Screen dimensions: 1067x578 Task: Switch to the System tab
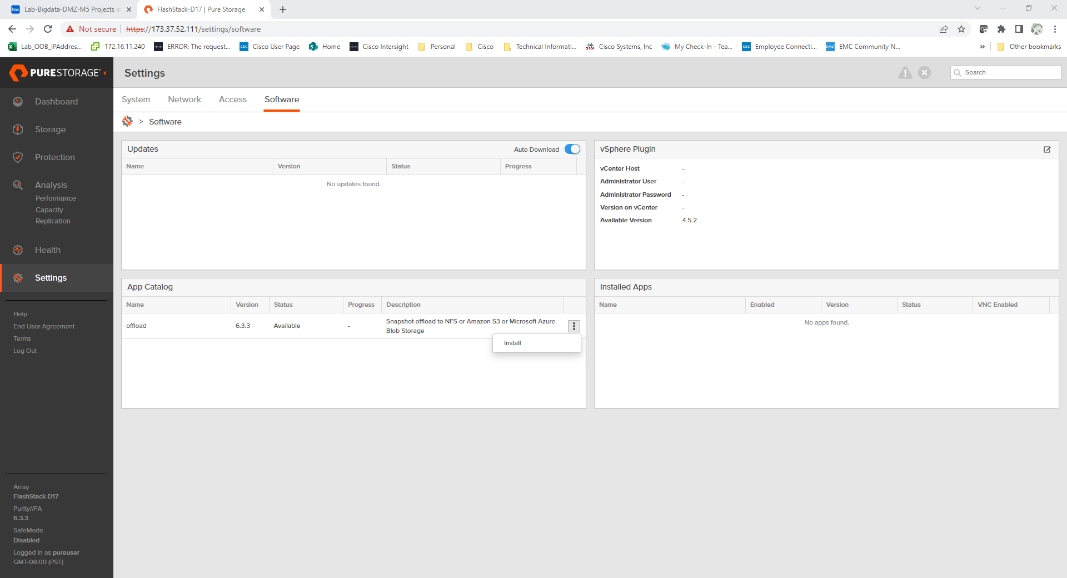pos(135,99)
